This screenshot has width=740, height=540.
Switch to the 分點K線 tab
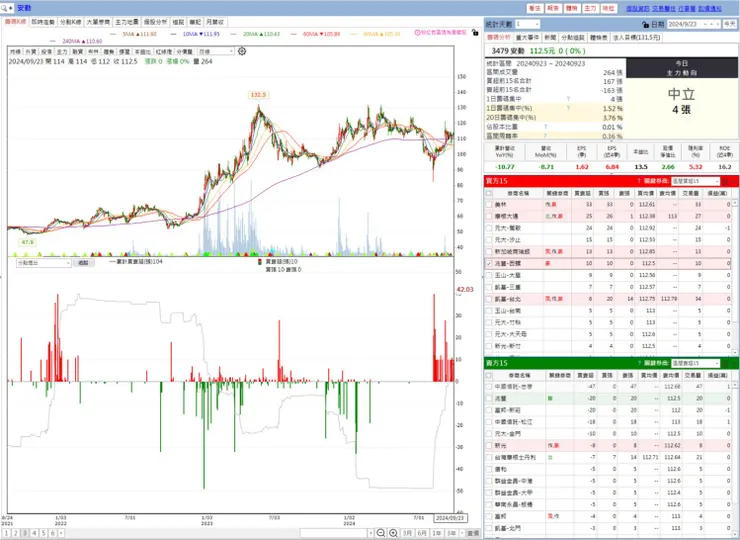70,22
